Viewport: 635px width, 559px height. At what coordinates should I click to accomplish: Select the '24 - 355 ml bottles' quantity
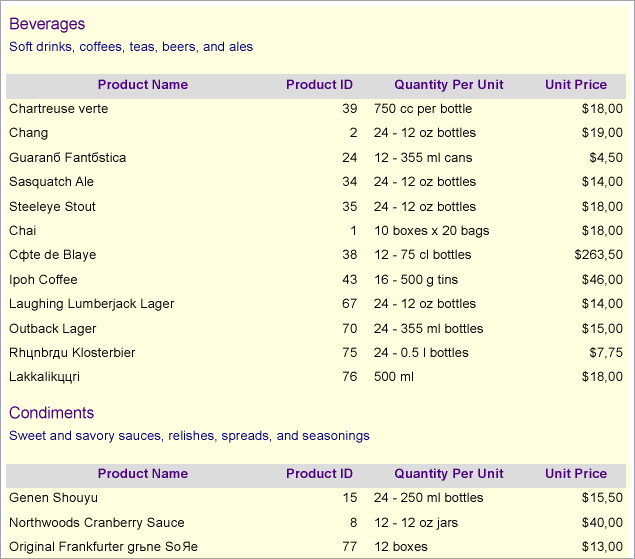(428, 329)
